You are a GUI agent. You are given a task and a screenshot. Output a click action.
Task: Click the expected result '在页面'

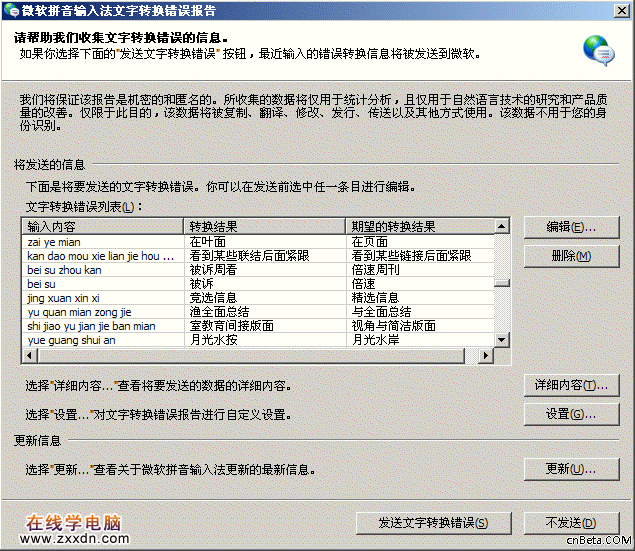coord(369,242)
